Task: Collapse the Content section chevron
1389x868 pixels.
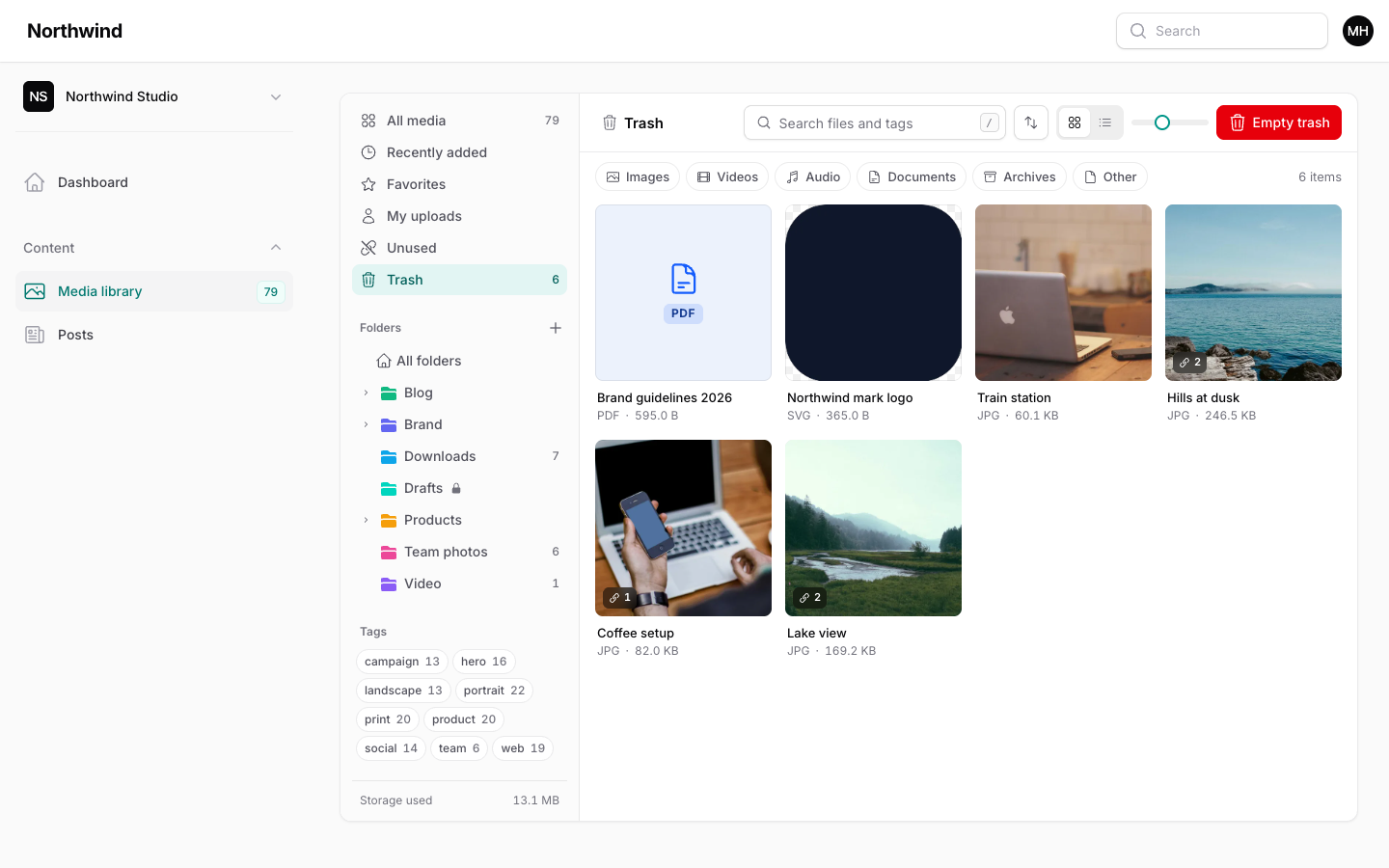Action: 276,248
